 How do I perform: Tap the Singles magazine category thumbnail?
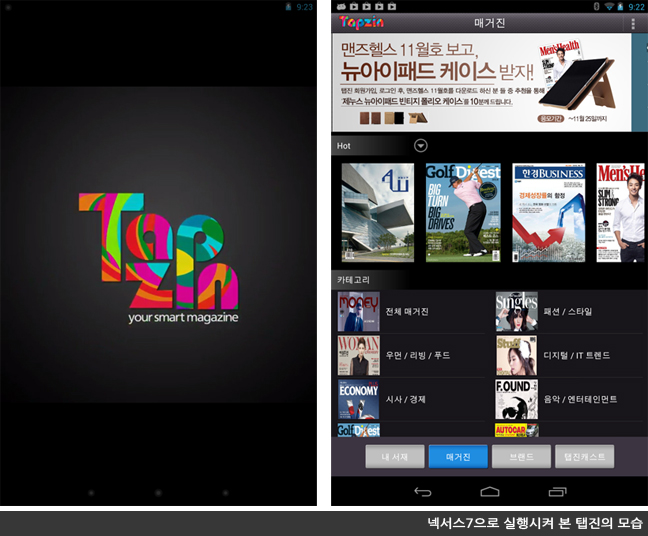(x=517, y=312)
